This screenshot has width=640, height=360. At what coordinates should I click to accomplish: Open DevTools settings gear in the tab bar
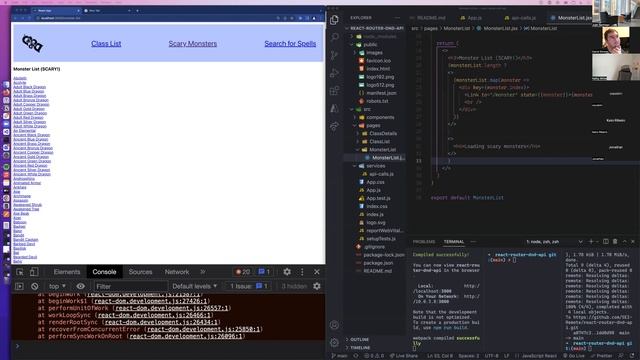(x=287, y=272)
